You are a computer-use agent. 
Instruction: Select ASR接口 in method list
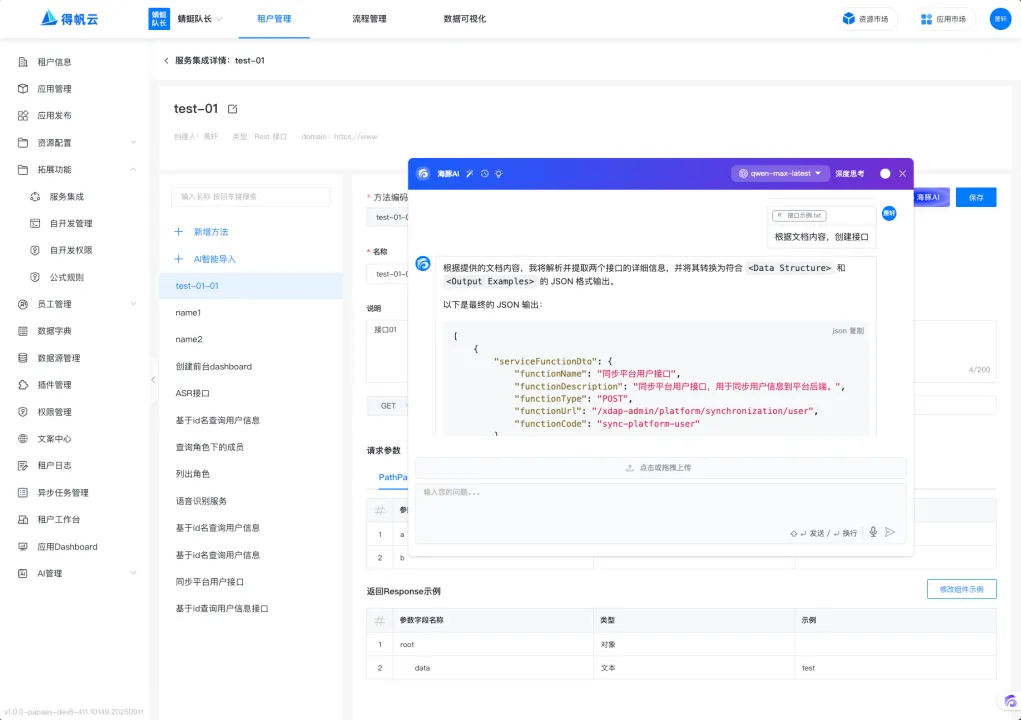click(251, 393)
